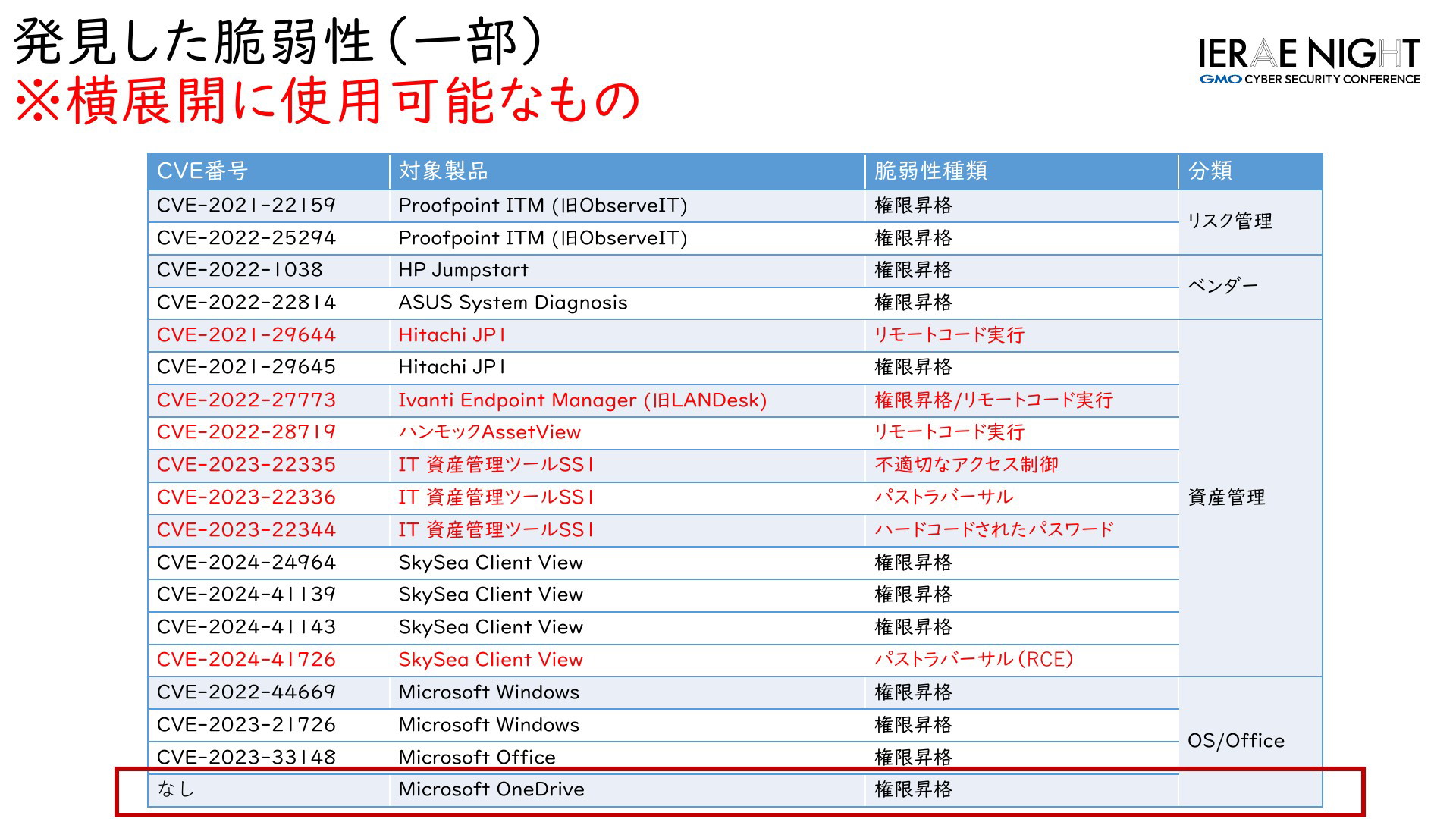
Task: Click the CVE-2023-33148 cell
Action: [x=269, y=758]
